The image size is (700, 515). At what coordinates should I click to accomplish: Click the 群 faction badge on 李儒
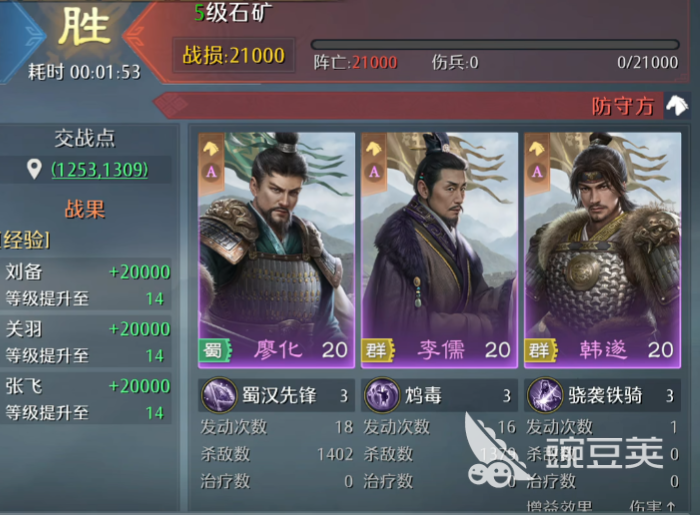(378, 350)
